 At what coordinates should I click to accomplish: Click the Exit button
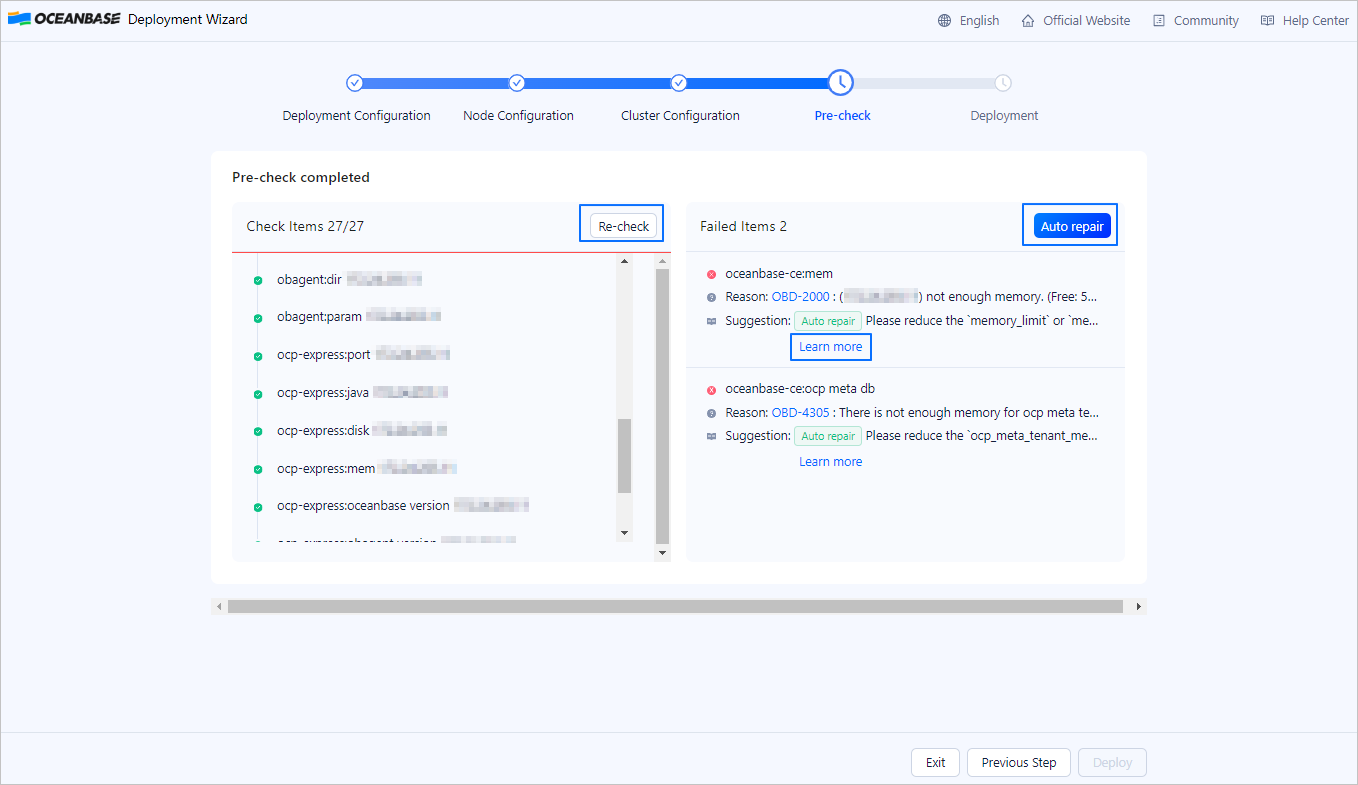[x=935, y=762]
